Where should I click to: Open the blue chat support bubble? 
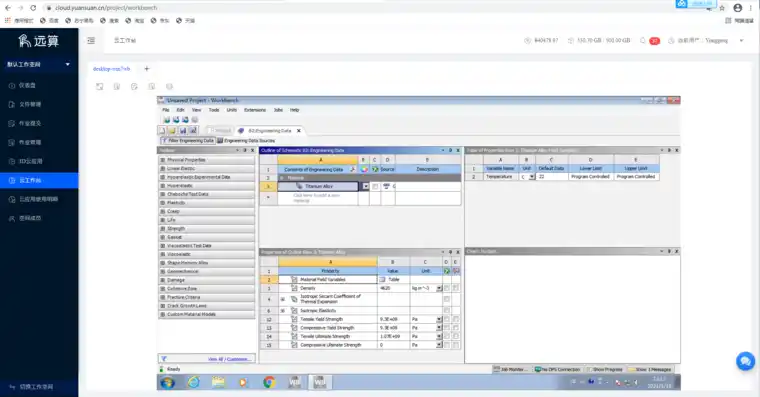(745, 361)
